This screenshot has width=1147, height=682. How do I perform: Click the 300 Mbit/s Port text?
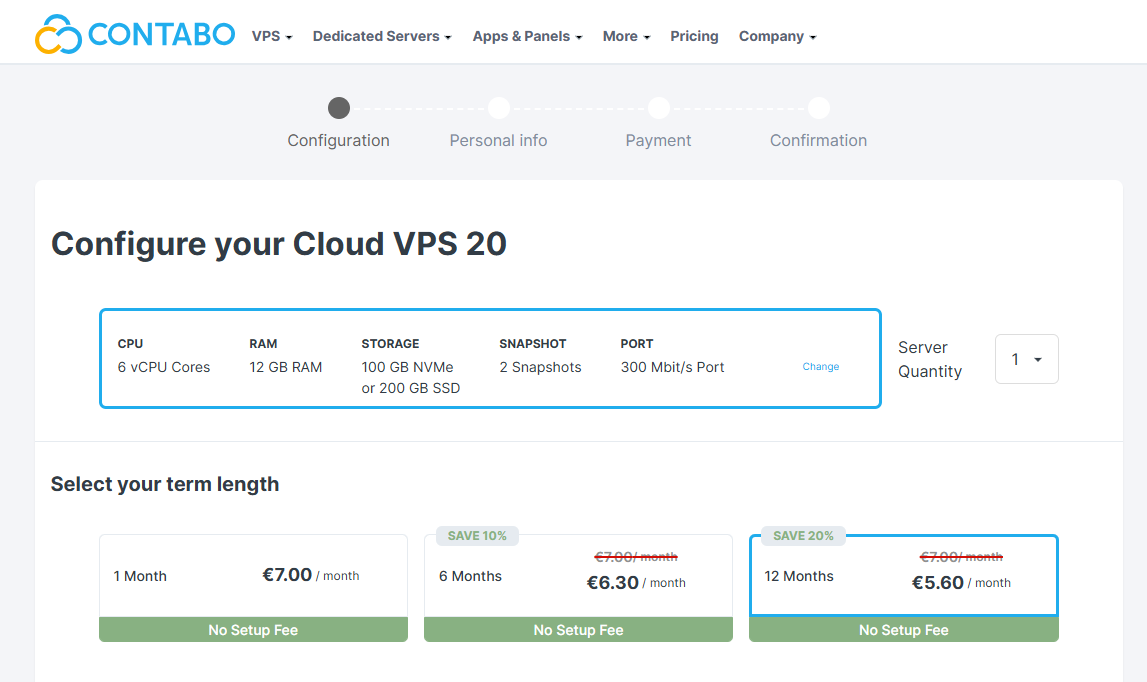pyautogui.click(x=672, y=367)
